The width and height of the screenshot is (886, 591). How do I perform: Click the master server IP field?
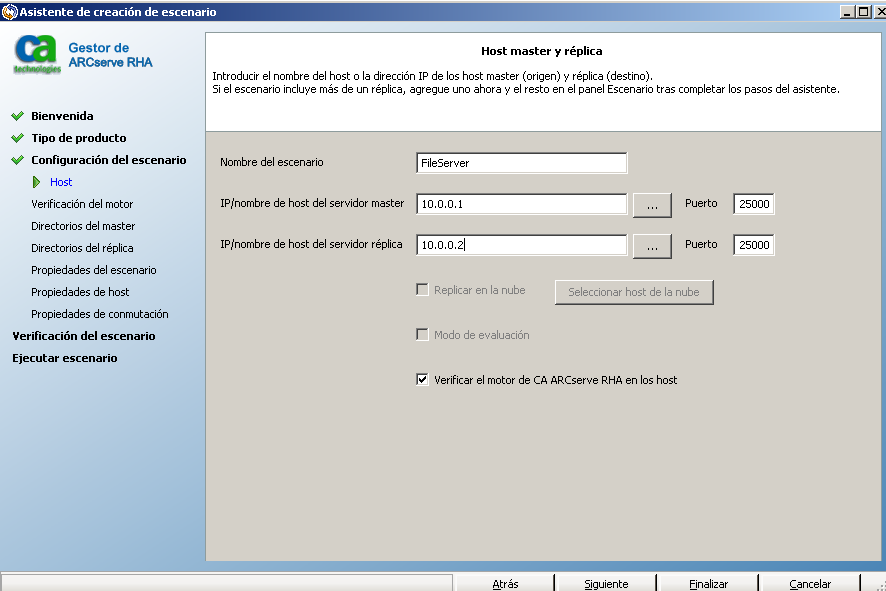tap(522, 204)
